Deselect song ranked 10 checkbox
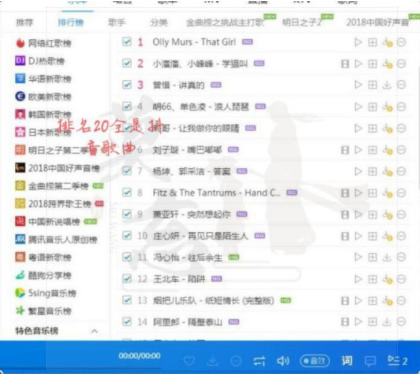Viewport: 420px width, 374px height. click(127, 236)
